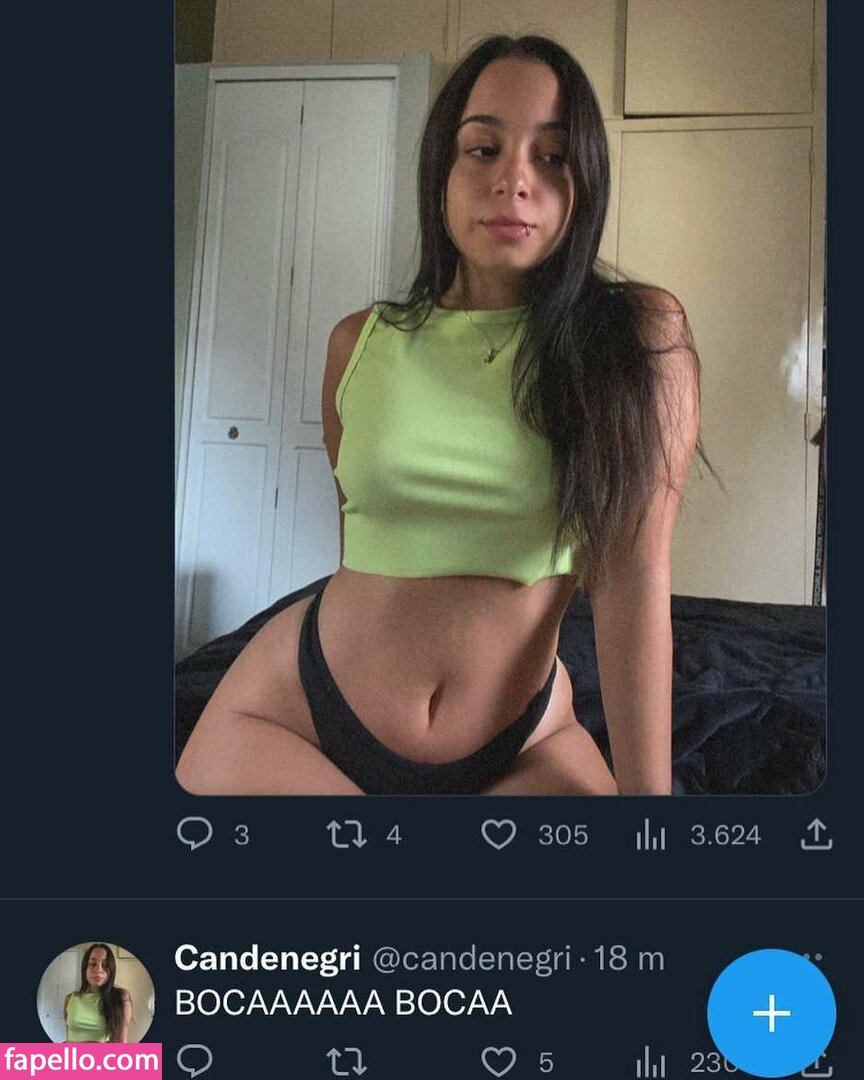This screenshot has width=864, height=1080.
Task: Open the tweet photo in full view
Action: [500, 397]
